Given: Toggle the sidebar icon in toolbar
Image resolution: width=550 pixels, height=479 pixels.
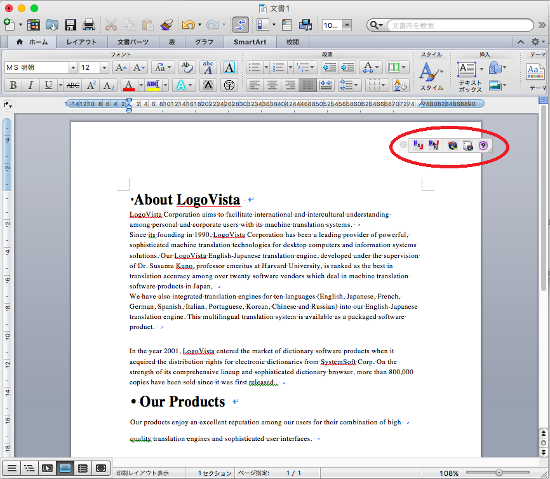Looking at the screenshot, I should click(262, 25).
